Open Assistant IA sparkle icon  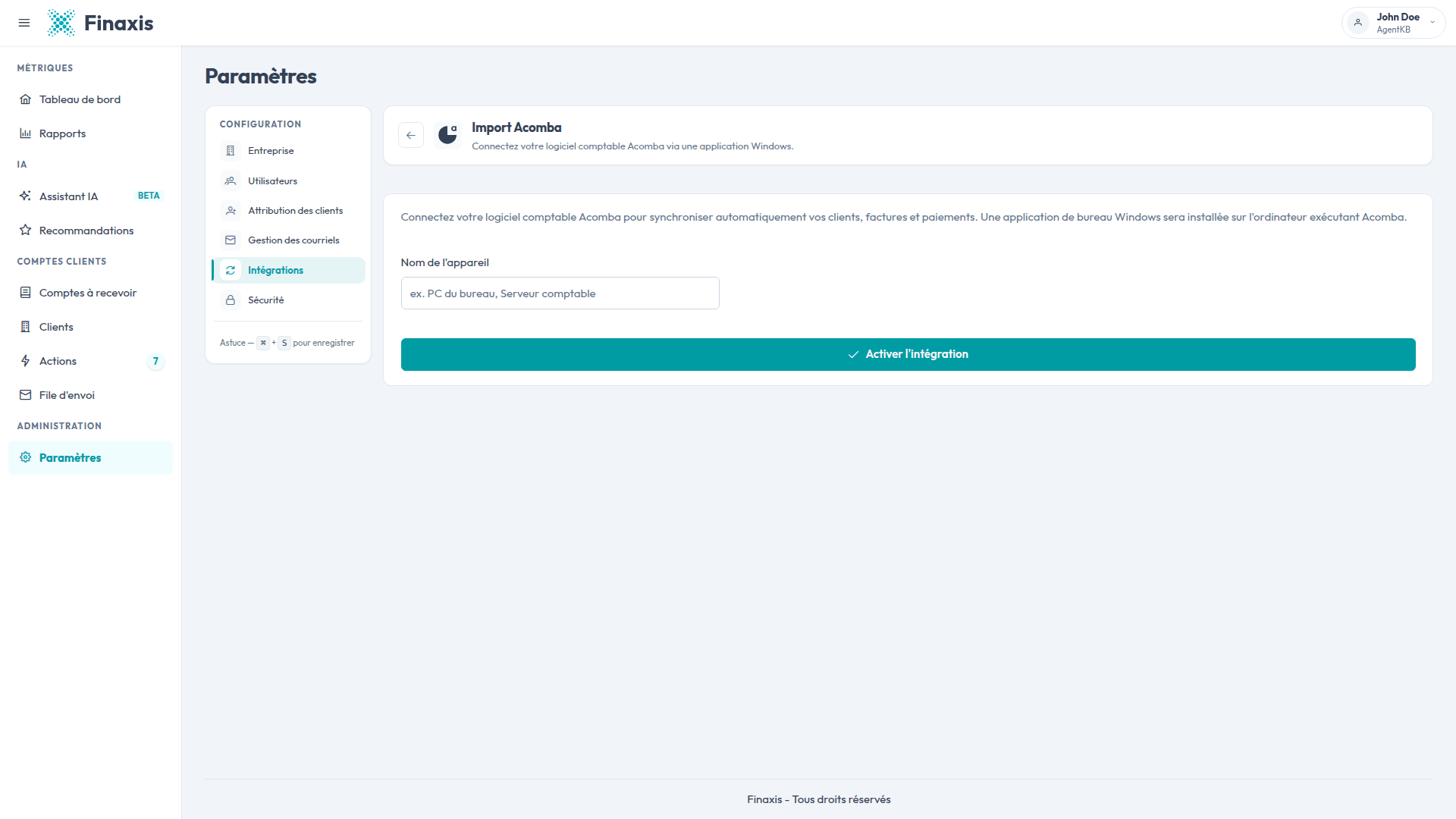(x=25, y=196)
